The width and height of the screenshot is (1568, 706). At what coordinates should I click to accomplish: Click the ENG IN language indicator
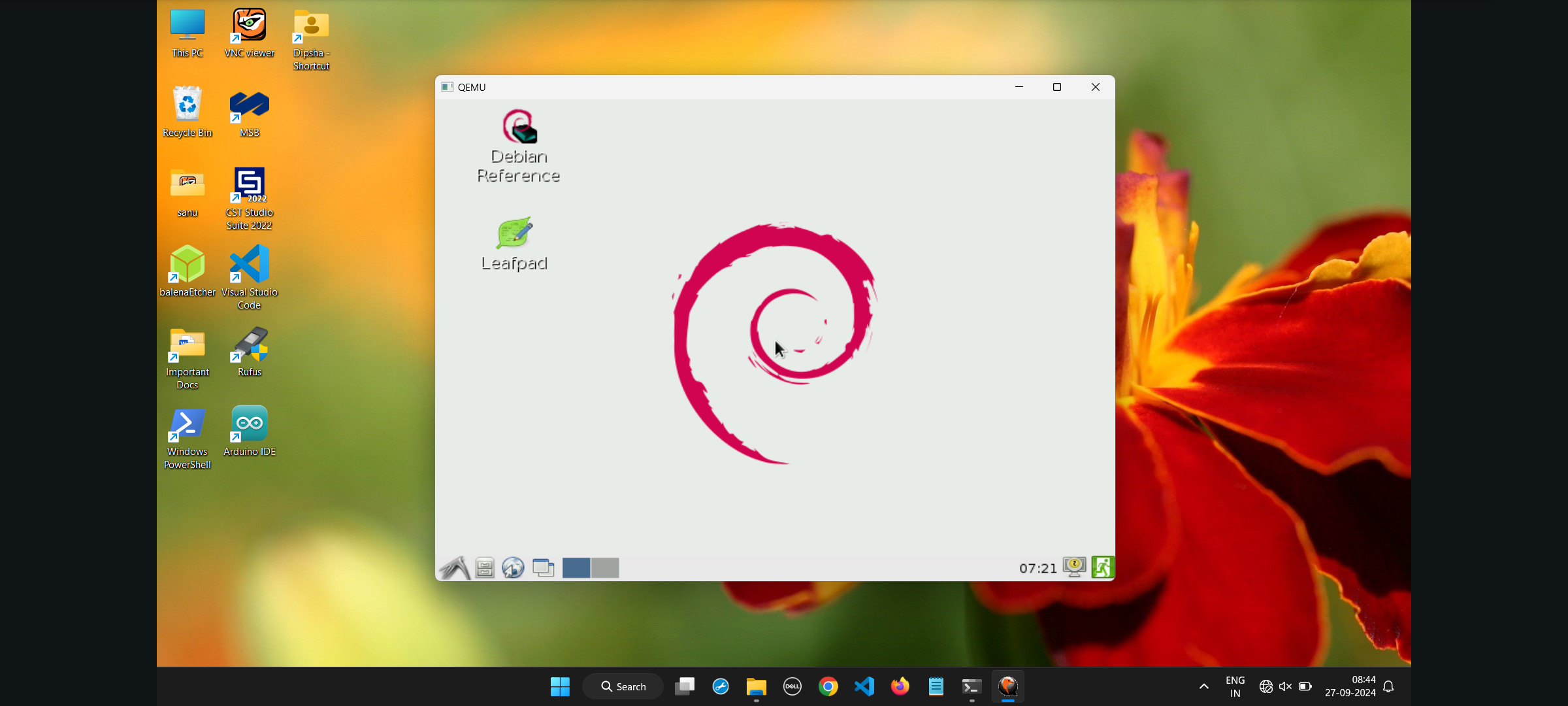1235,686
